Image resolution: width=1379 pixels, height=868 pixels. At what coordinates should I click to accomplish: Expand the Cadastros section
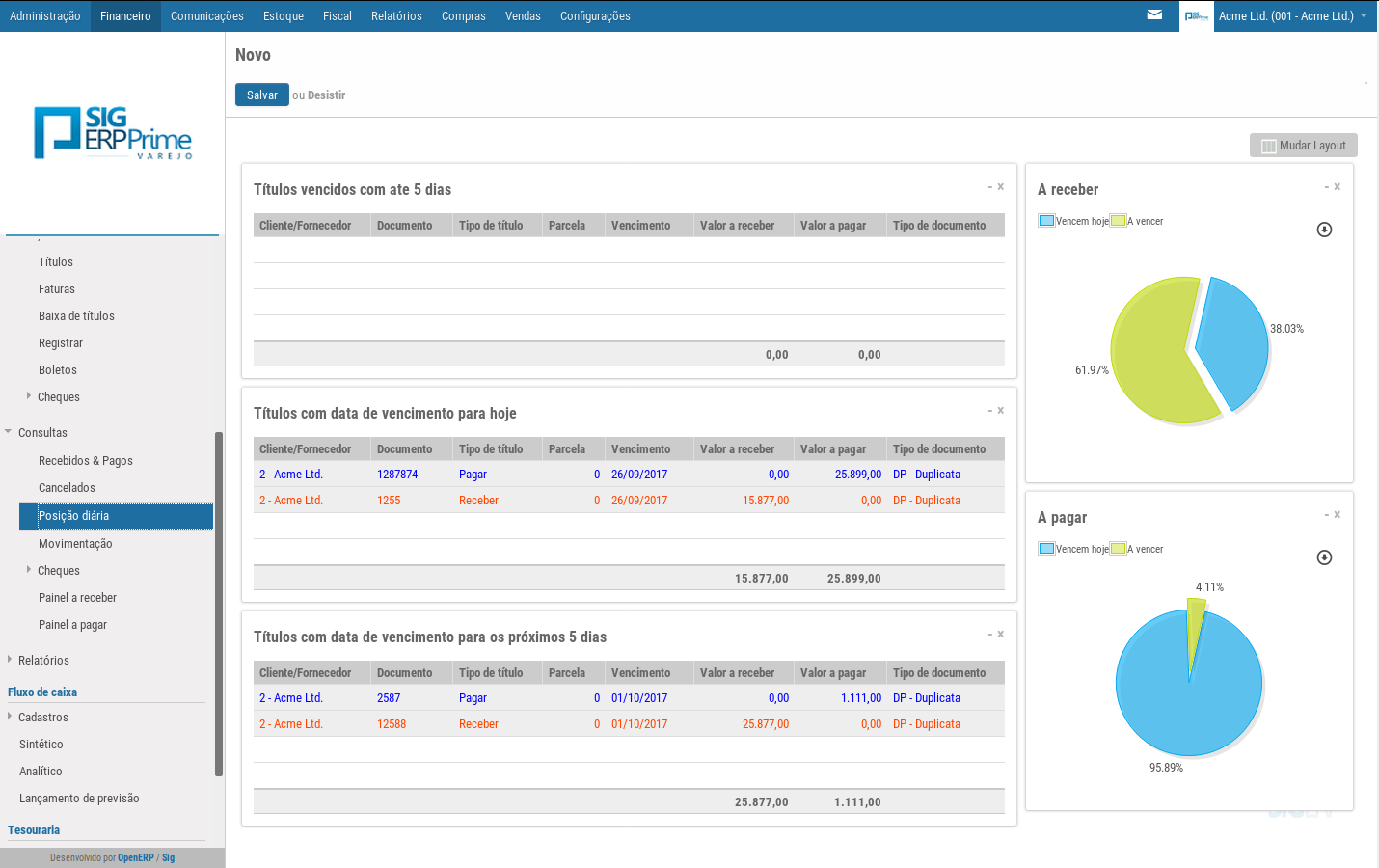point(10,717)
